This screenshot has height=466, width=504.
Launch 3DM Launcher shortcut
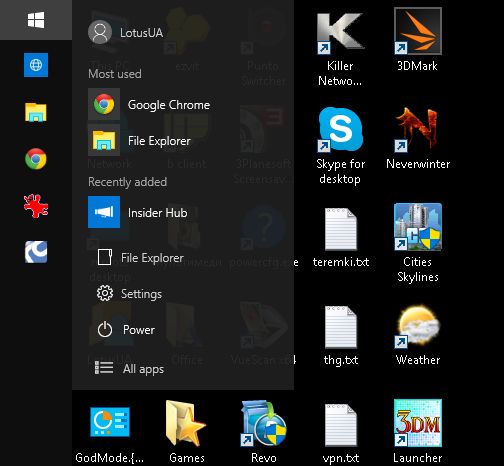[418, 431]
